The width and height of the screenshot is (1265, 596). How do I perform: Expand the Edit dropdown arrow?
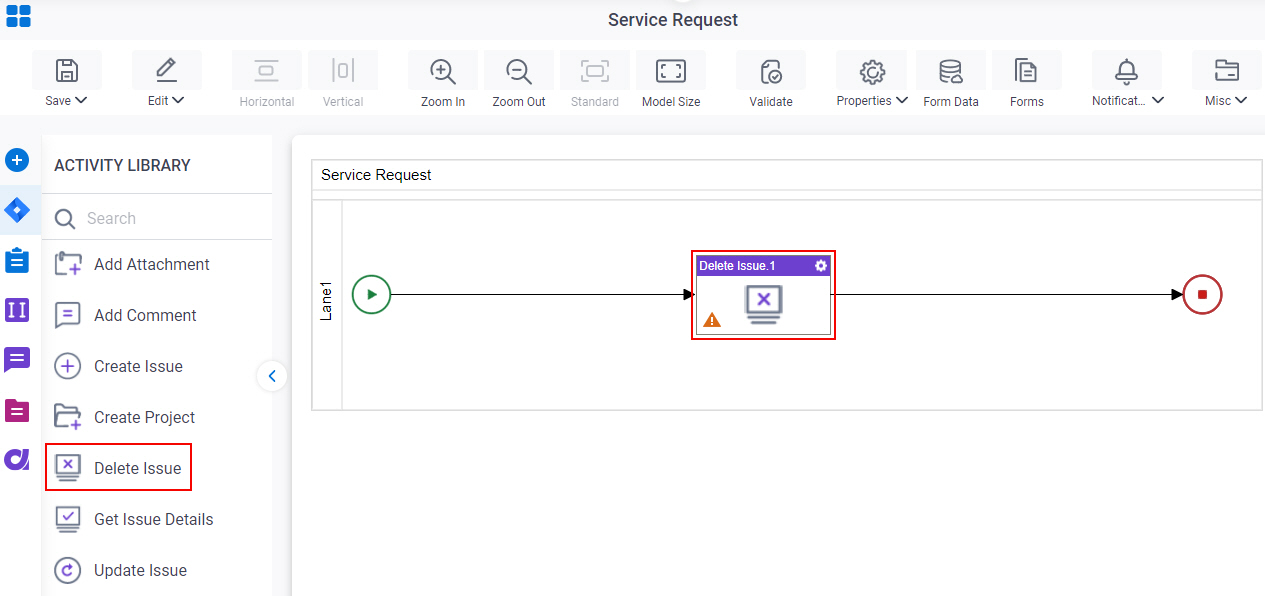(x=178, y=100)
